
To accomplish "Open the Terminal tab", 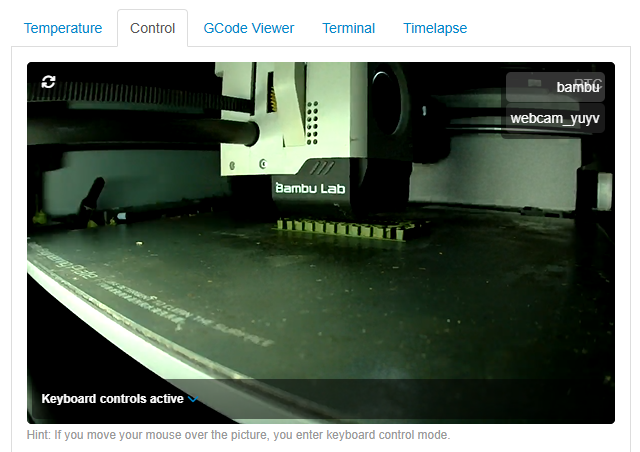I will click(x=349, y=28).
